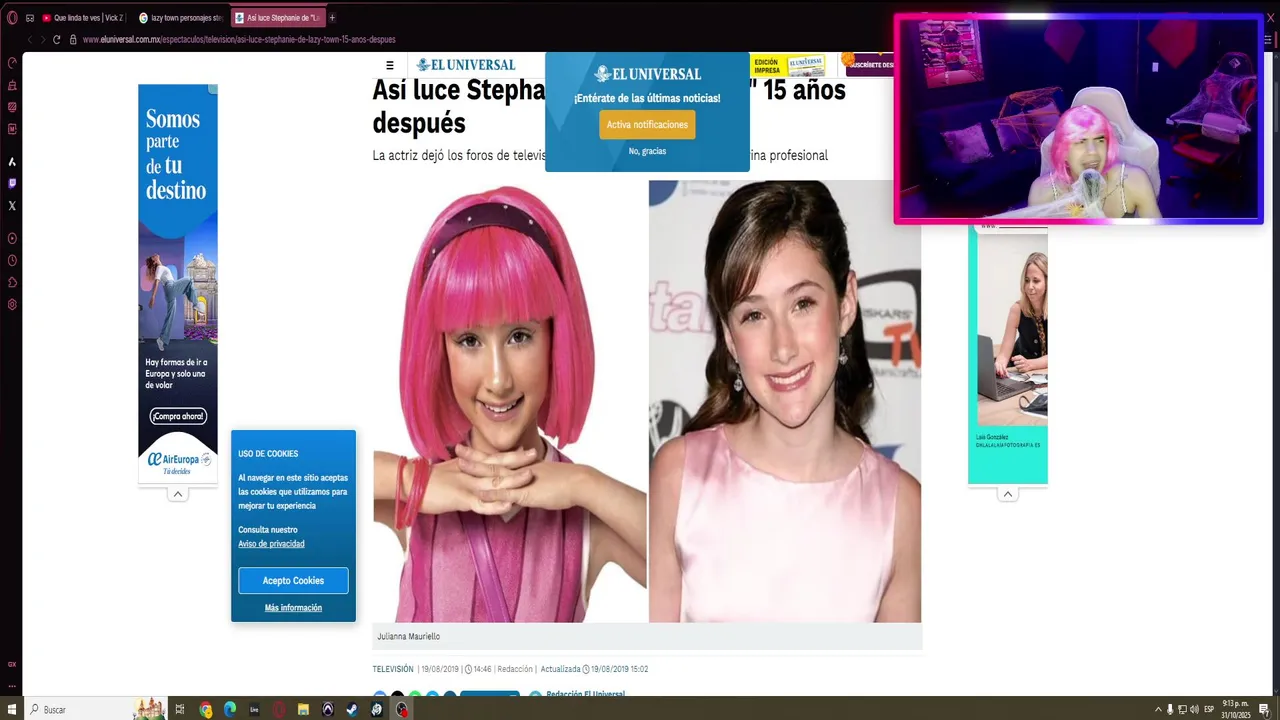Open the volume speaker tray icon
This screenshot has width=1280, height=720.
(x=1194, y=709)
